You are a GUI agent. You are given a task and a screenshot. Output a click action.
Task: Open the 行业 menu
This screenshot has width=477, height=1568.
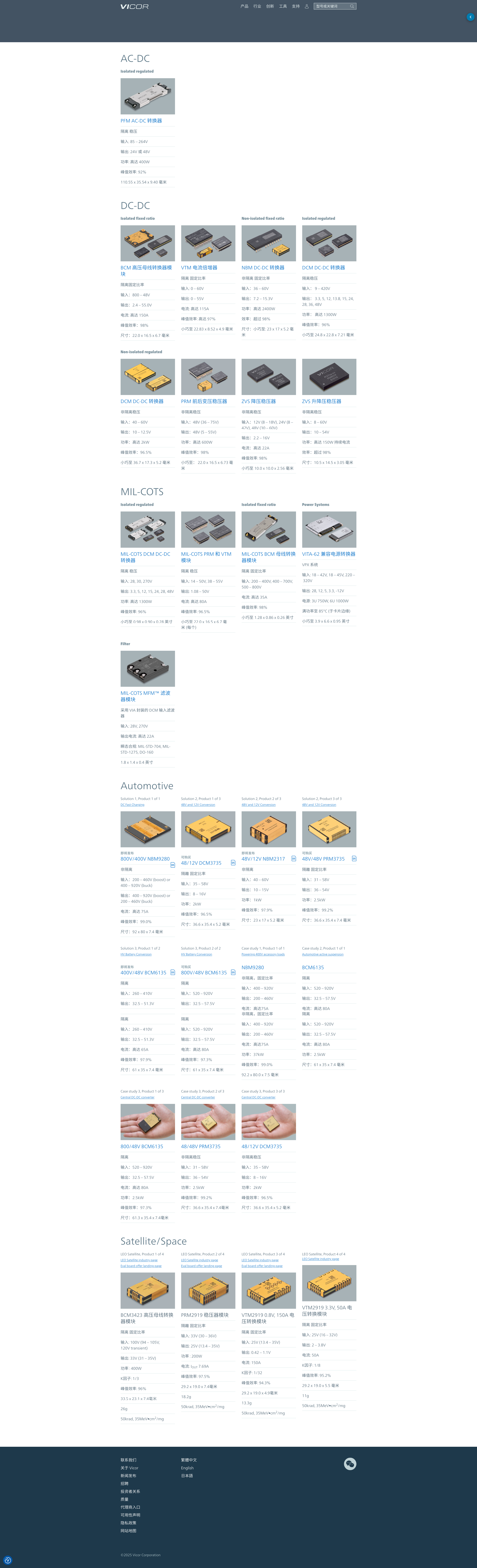pyautogui.click(x=257, y=6)
